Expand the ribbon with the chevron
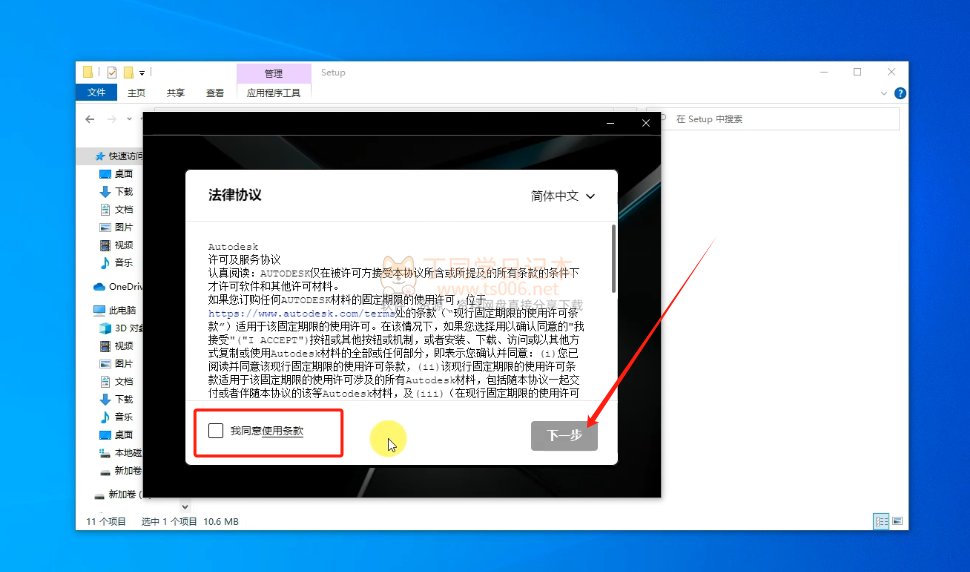 pos(883,93)
